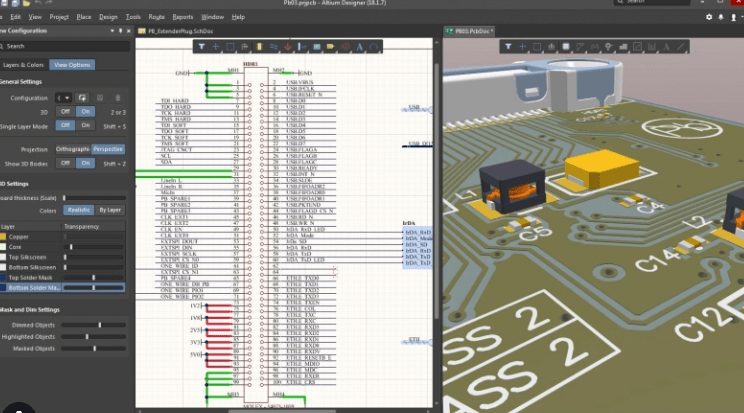Set Show 3D Bodies to Off
Screen dimensions: 744x413
(x=65, y=163)
